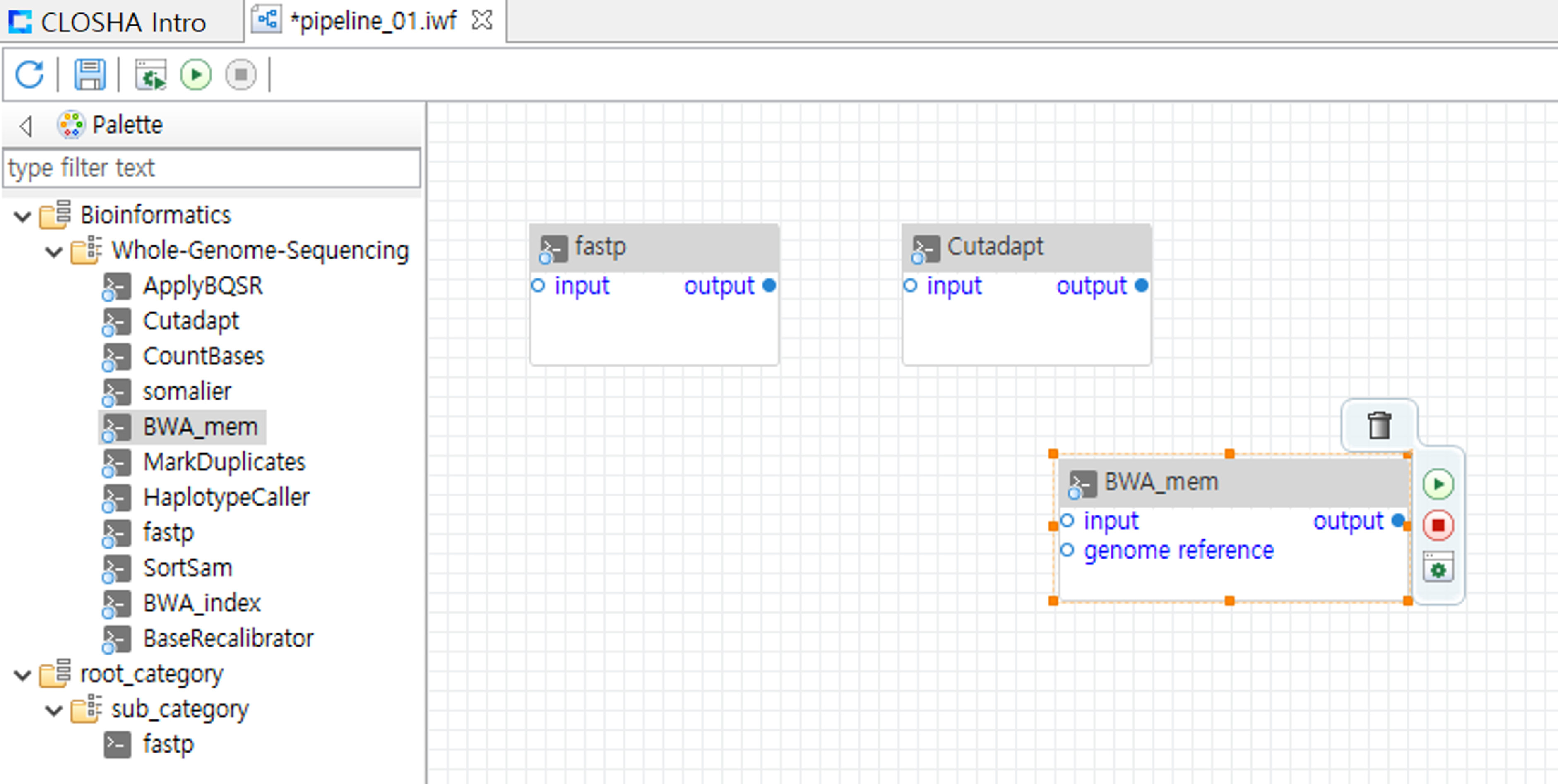The image size is (1558, 784).
Task: Click Cutadapt node output port
Action: pos(1141,285)
